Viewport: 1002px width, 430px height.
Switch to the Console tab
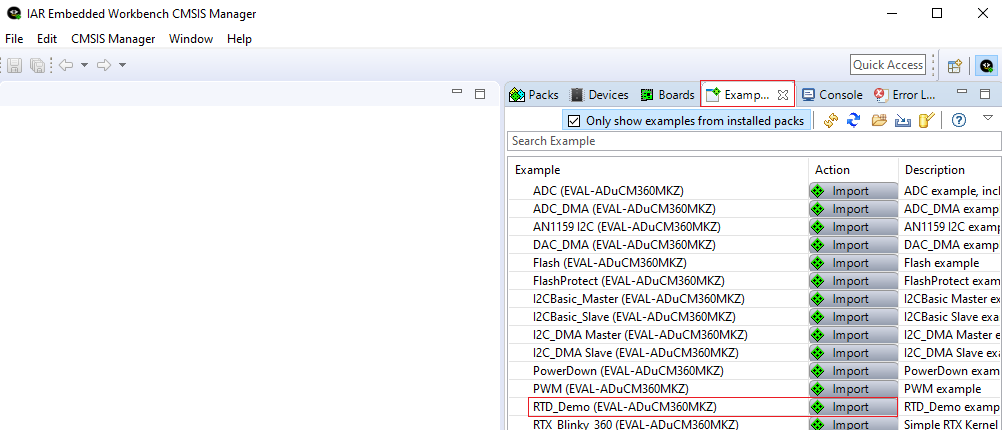pos(832,95)
